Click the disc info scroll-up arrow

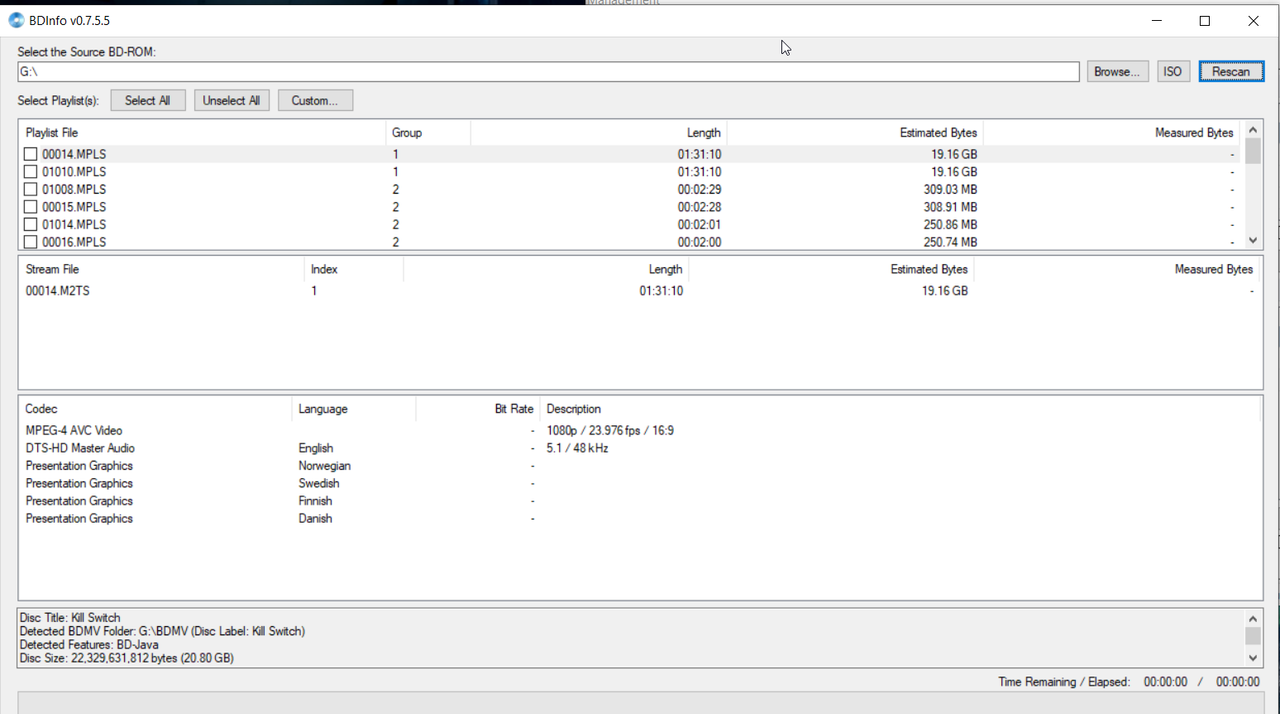[1253, 620]
